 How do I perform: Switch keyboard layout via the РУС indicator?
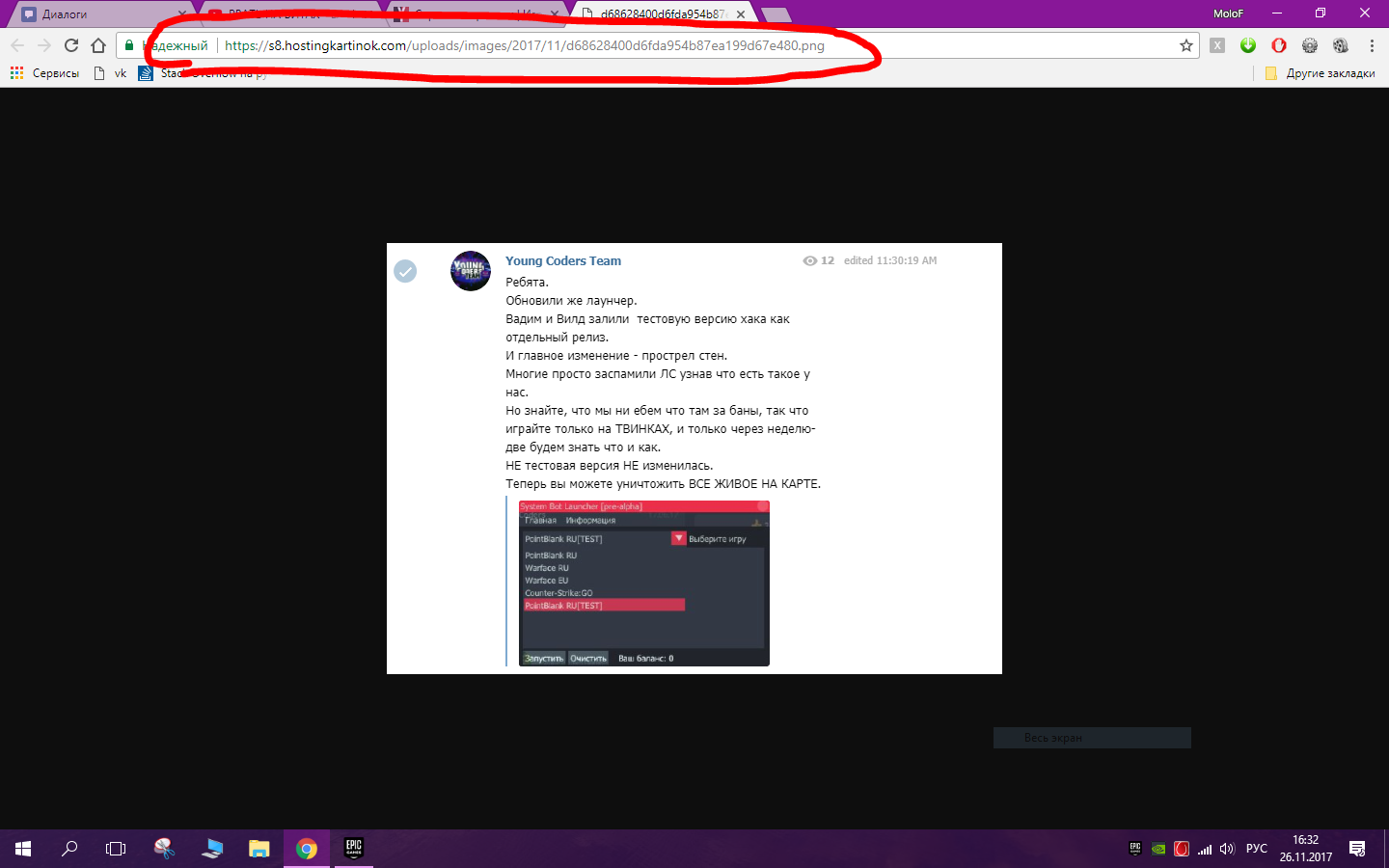pyautogui.click(x=1256, y=848)
